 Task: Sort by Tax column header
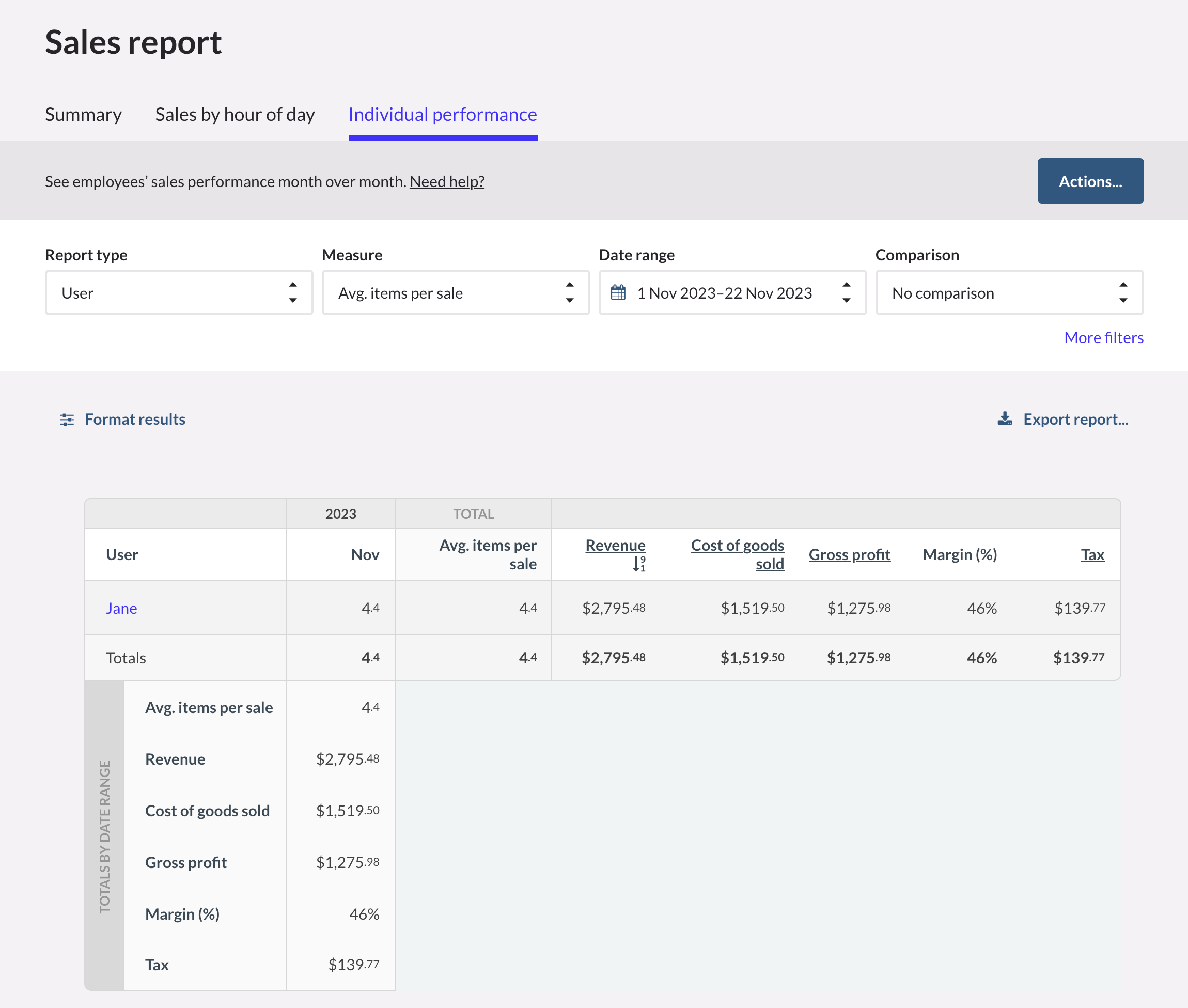point(1092,554)
